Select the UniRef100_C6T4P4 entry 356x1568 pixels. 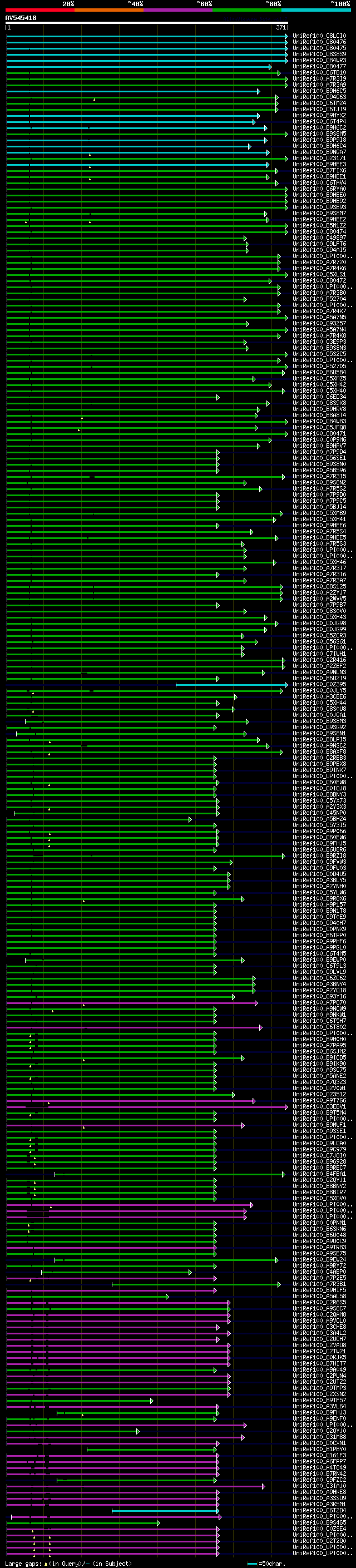(x=319, y=122)
